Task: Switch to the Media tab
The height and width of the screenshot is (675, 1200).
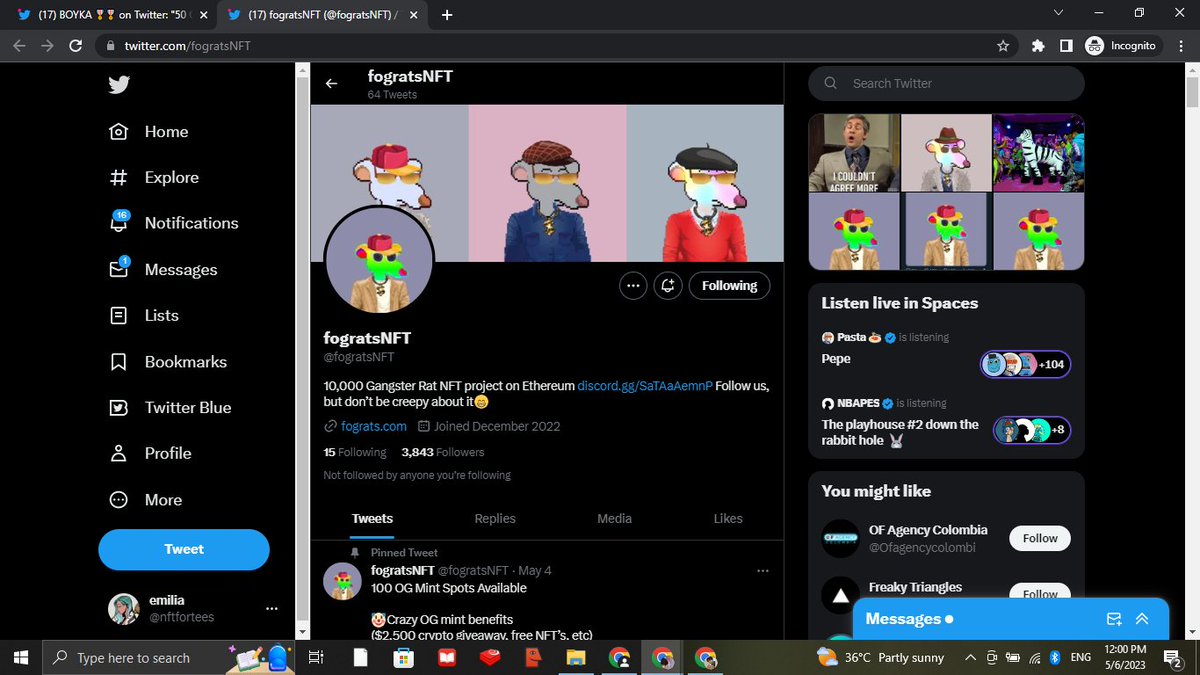Action: (614, 518)
